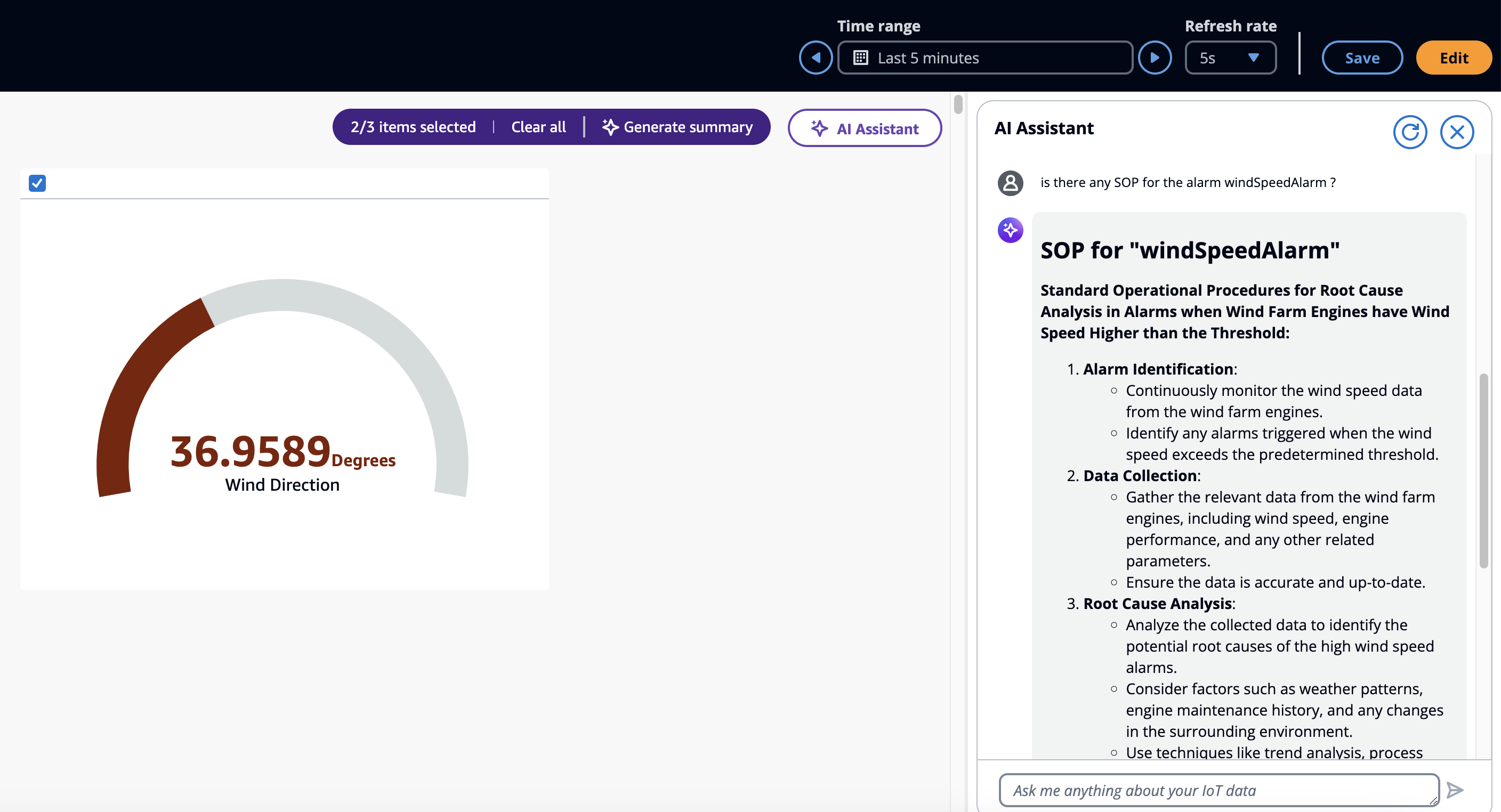Close the AI Assistant panel
Screen dimensions: 1501x812
[x=1457, y=132]
